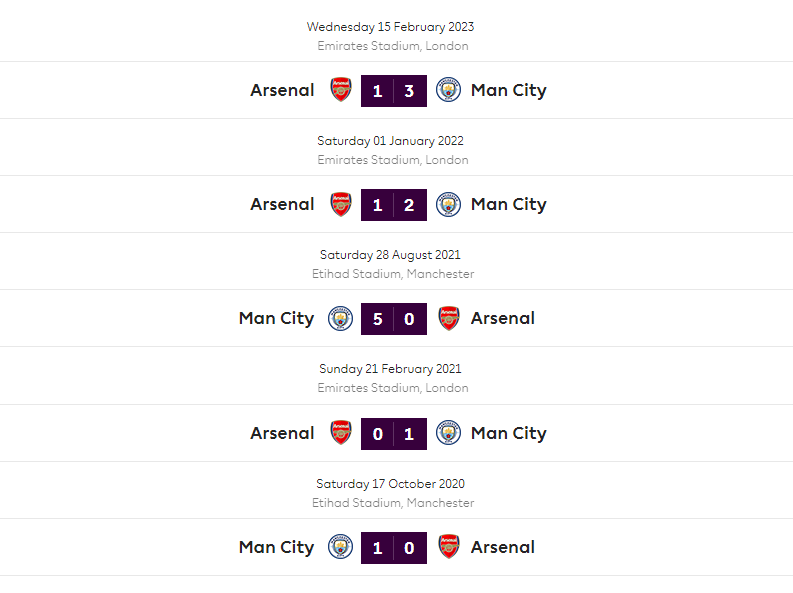Click Arsenal team name in 15 February 2023 match

click(282, 90)
